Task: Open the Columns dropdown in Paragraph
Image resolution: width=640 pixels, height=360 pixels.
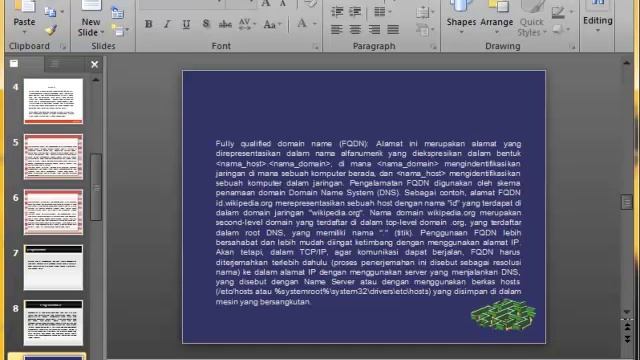Action: pos(382,11)
